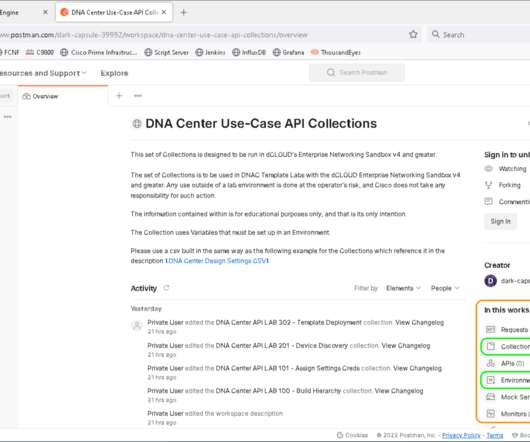
Task: Click DNA Center API LAB 302 collection name
Action: (x=289, y=323)
